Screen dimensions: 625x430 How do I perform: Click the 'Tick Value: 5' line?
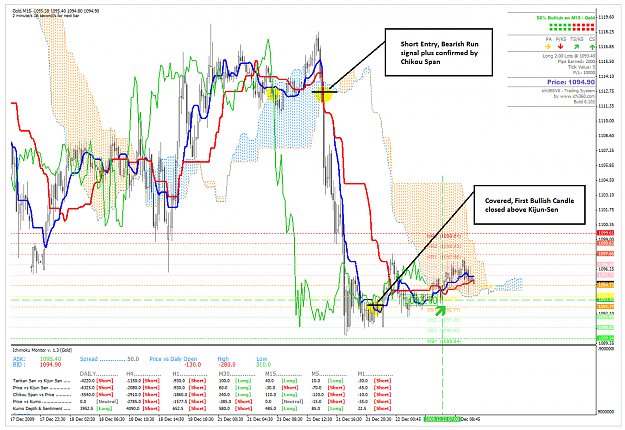click(581, 67)
